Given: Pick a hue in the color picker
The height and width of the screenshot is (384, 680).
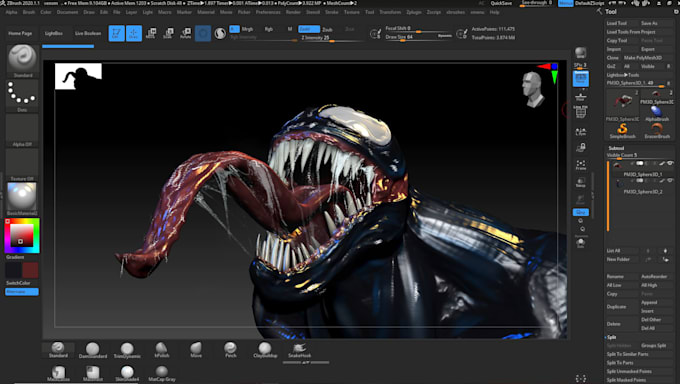Looking at the screenshot, I should (x=22, y=236).
